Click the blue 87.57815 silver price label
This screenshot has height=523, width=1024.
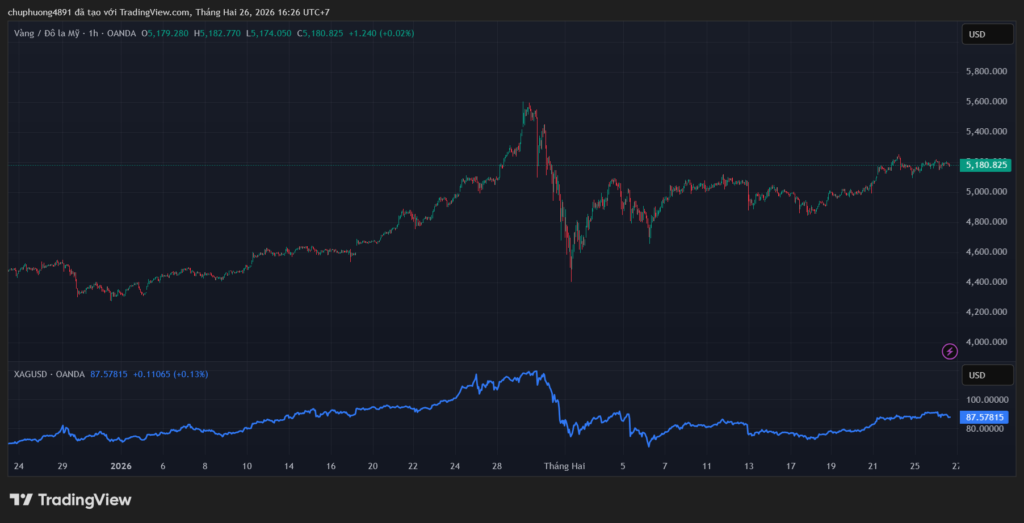pyautogui.click(x=986, y=417)
